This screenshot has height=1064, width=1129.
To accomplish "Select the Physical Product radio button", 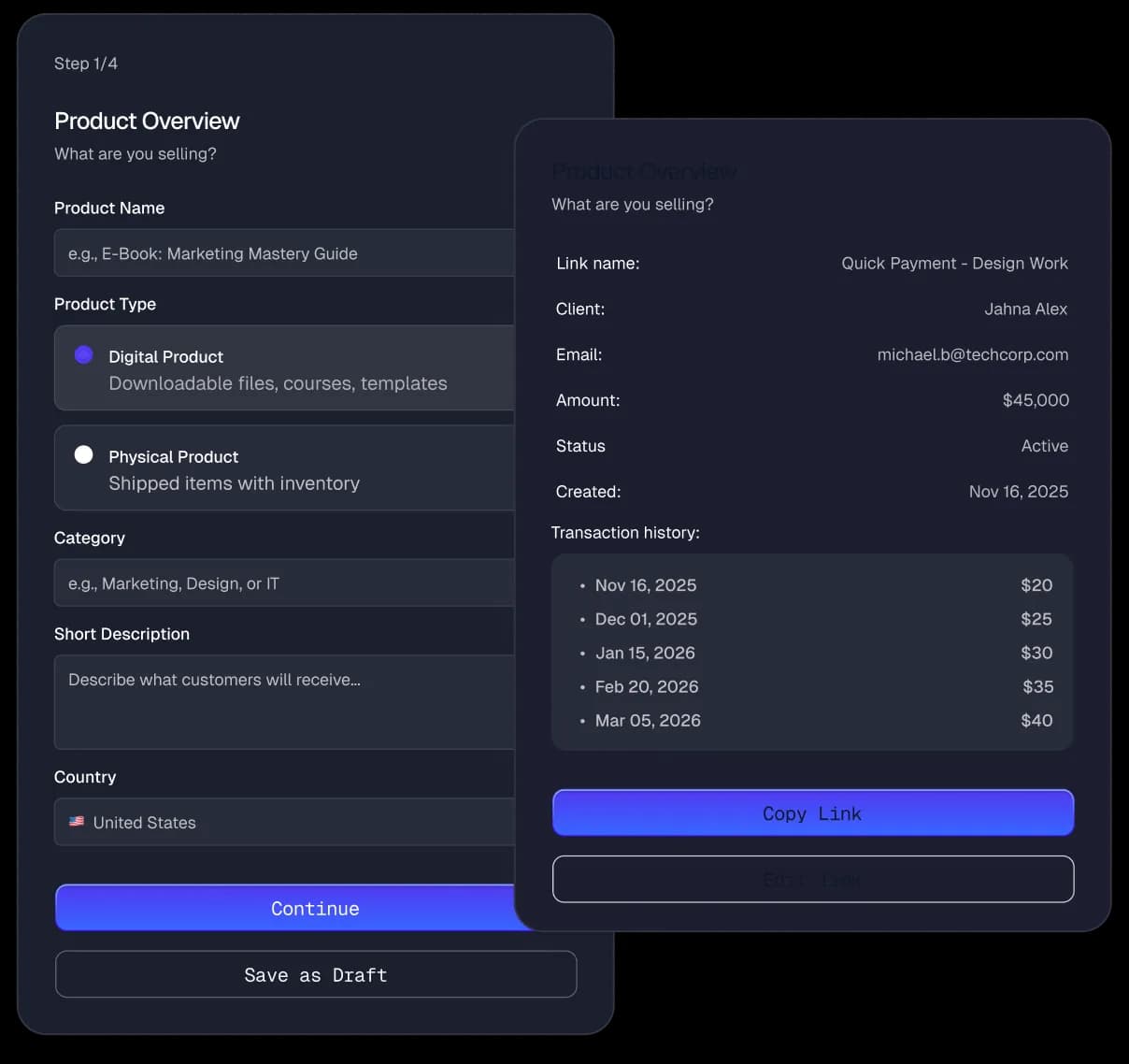I will tap(83, 454).
